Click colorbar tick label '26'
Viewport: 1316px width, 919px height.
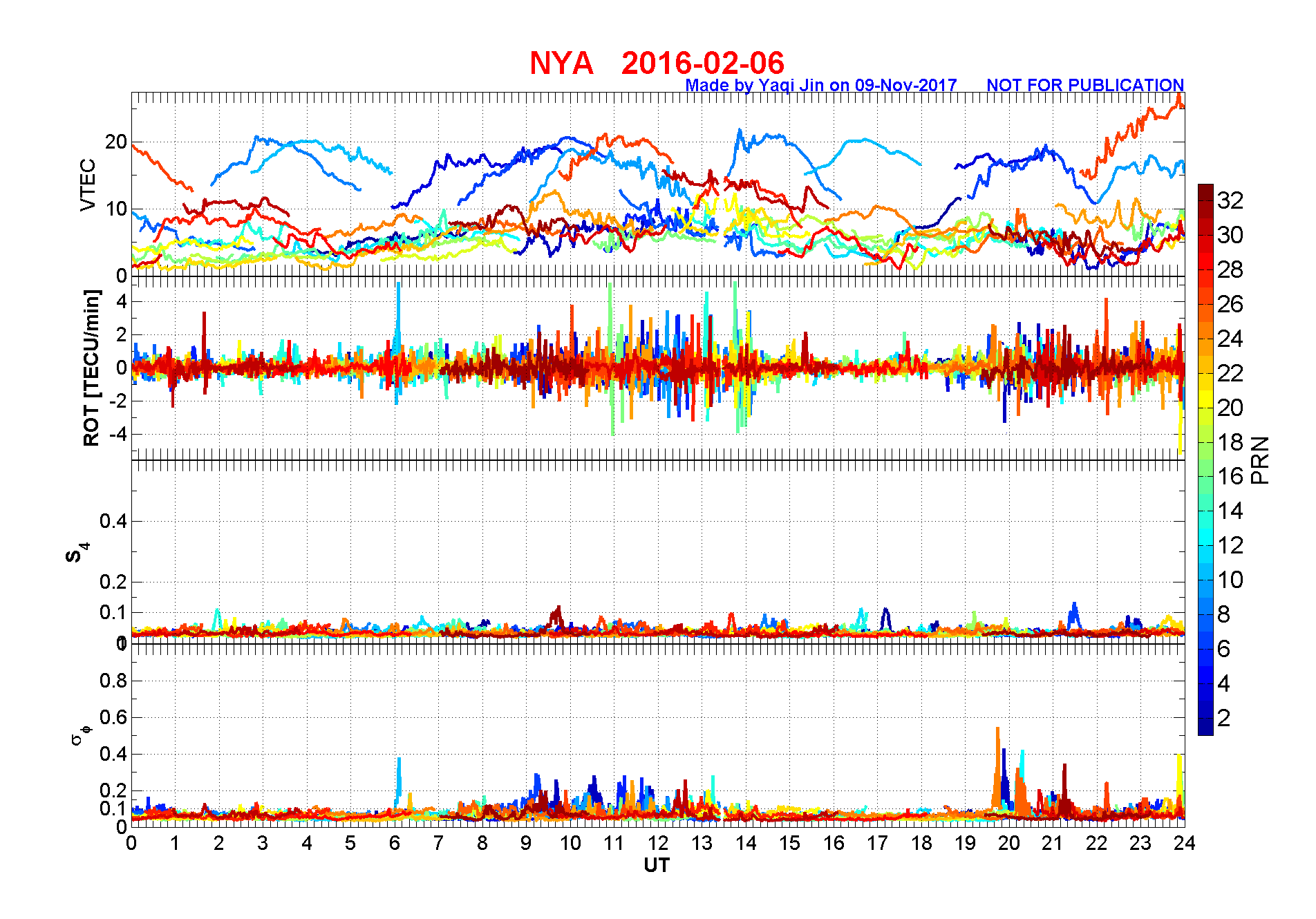coord(1230,304)
